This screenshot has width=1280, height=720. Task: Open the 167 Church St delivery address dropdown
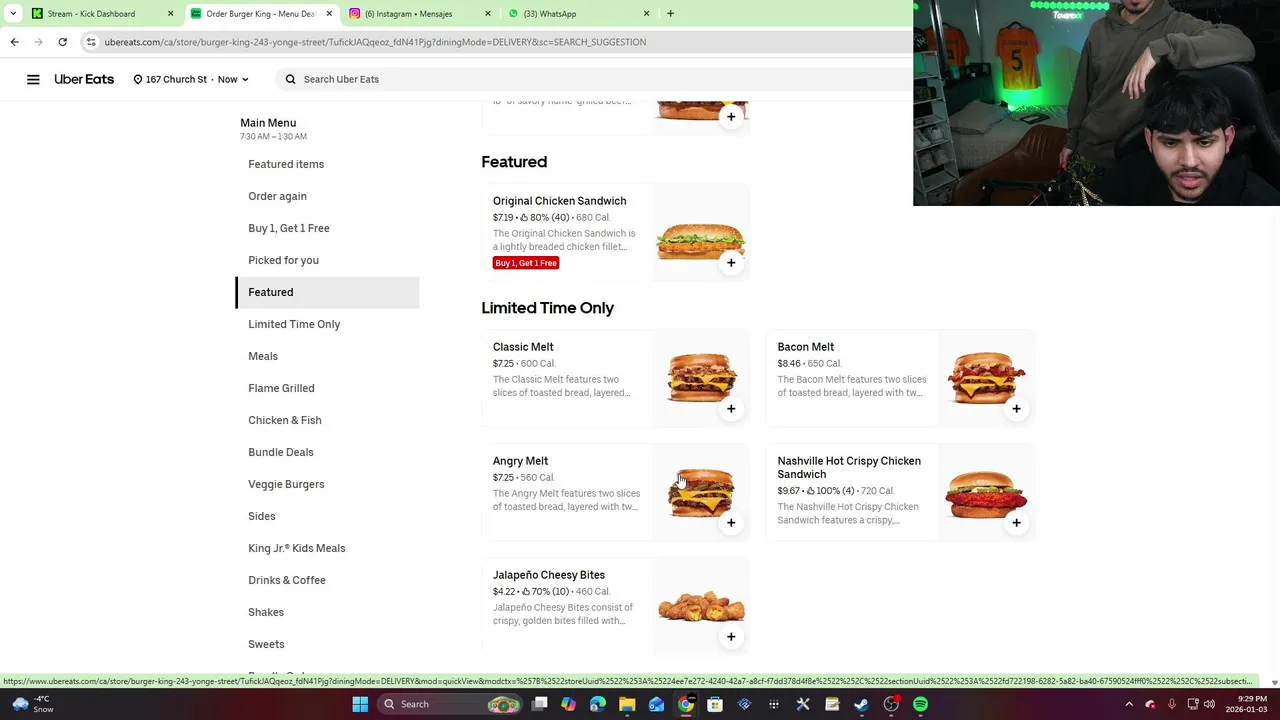[190, 79]
